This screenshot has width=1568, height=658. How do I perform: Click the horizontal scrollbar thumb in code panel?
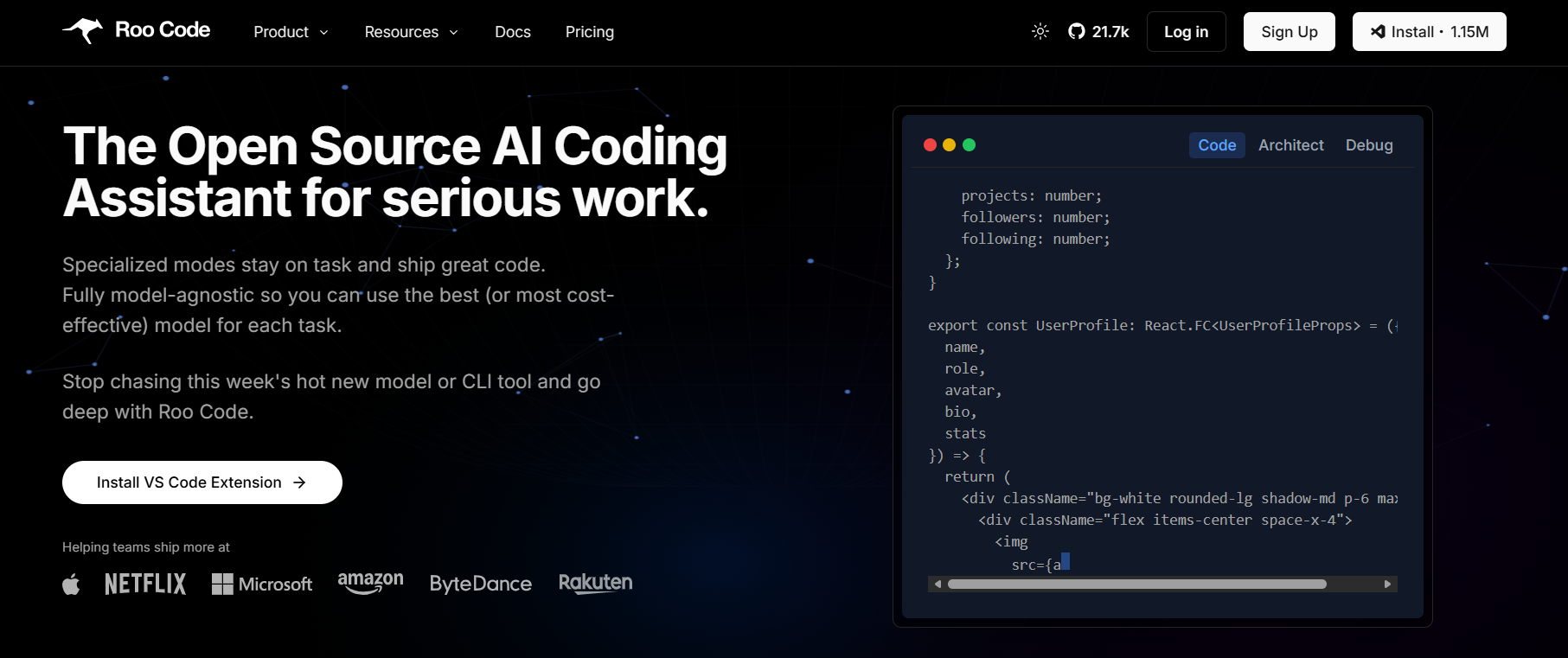pyautogui.click(x=1136, y=585)
